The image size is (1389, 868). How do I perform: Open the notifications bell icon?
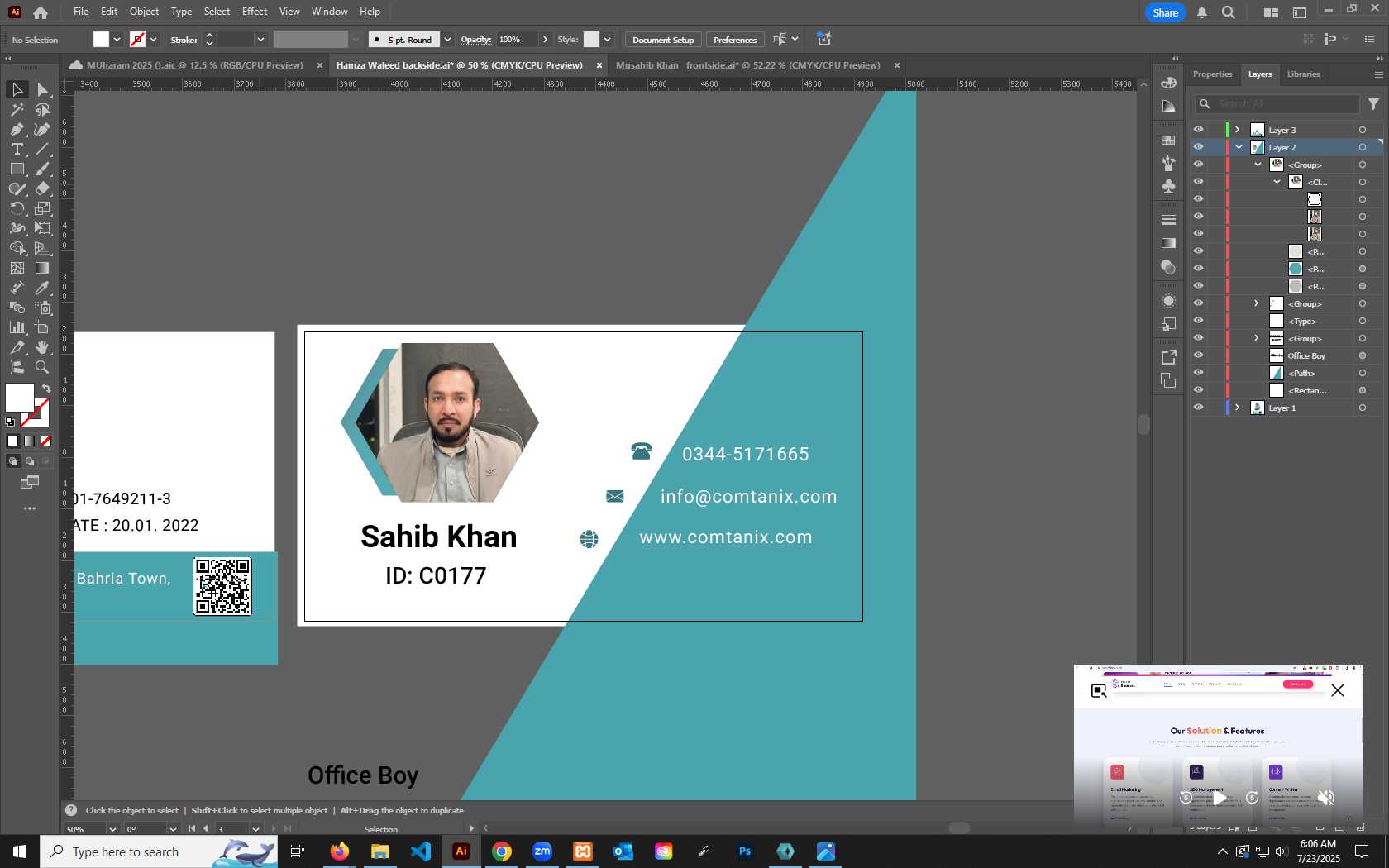click(x=1202, y=12)
